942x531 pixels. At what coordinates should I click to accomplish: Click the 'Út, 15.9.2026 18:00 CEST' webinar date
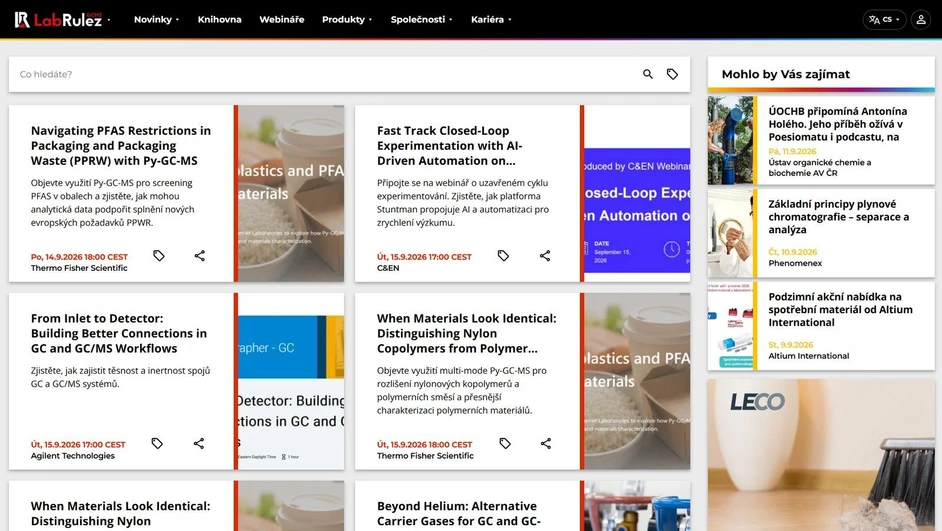[x=424, y=445]
